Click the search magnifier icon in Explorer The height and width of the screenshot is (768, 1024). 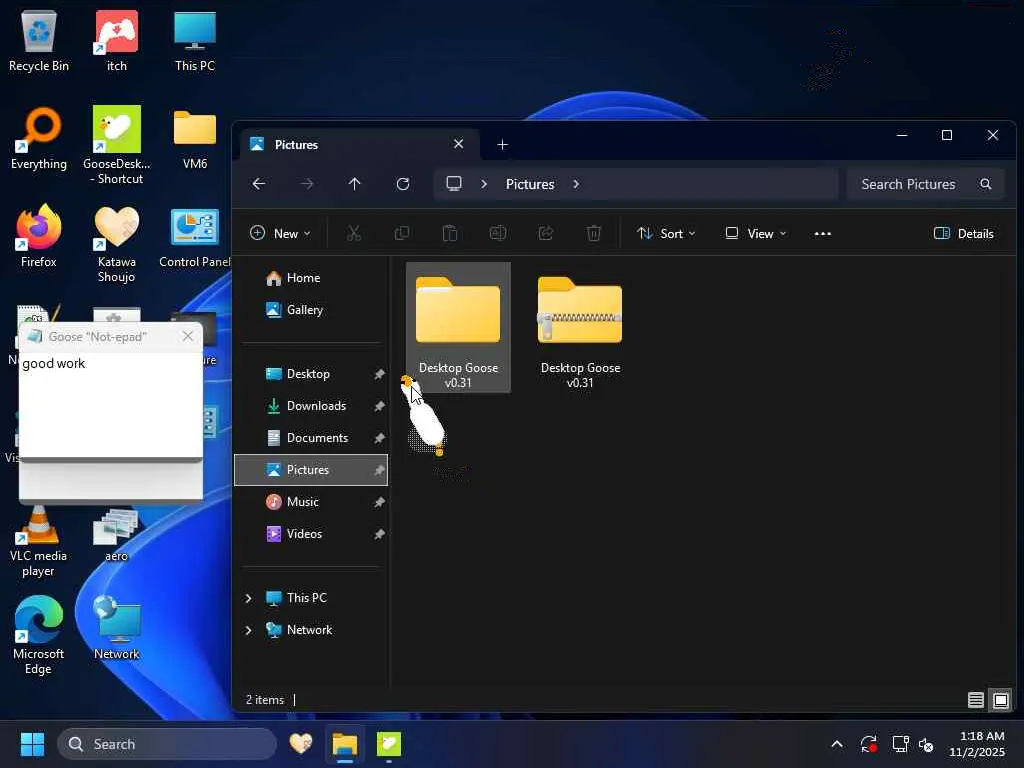(985, 184)
